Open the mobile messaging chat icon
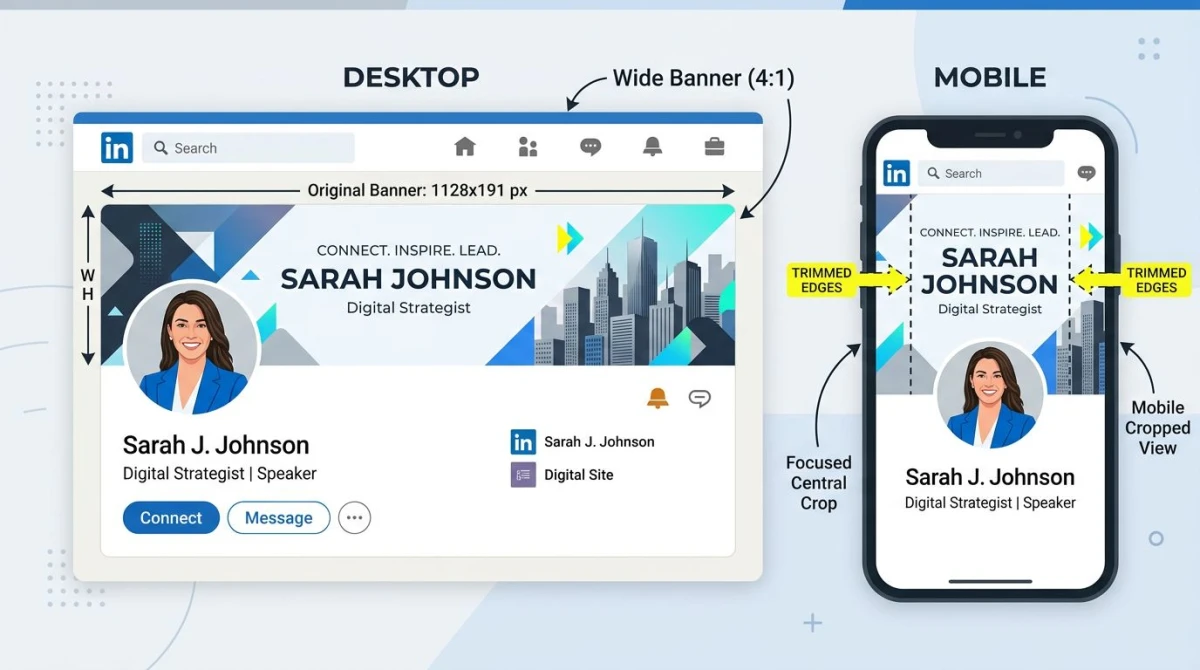This screenshot has height=670, width=1200. click(x=1086, y=173)
